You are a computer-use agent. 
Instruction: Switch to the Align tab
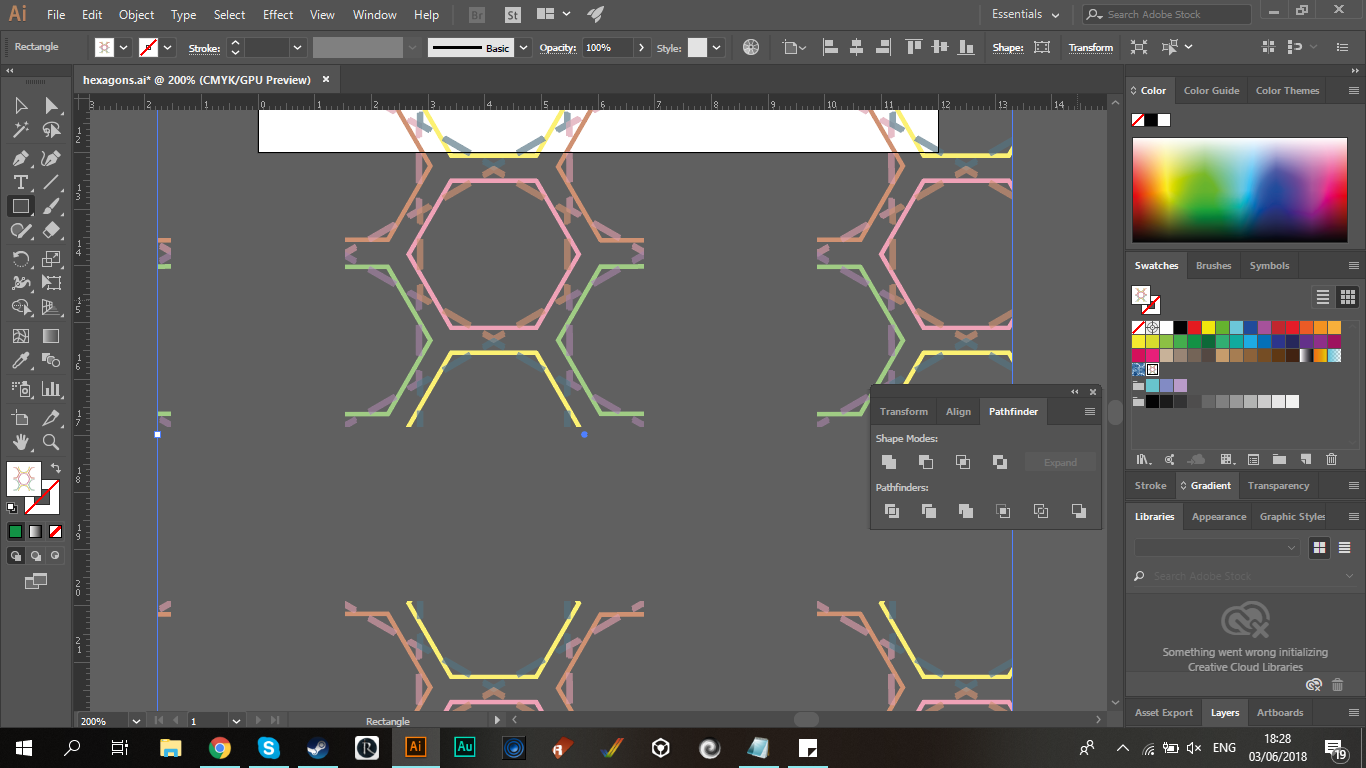tap(958, 411)
